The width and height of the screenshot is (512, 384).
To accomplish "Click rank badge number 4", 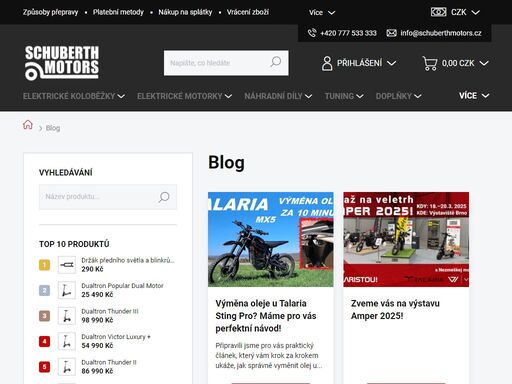I will [44, 341].
